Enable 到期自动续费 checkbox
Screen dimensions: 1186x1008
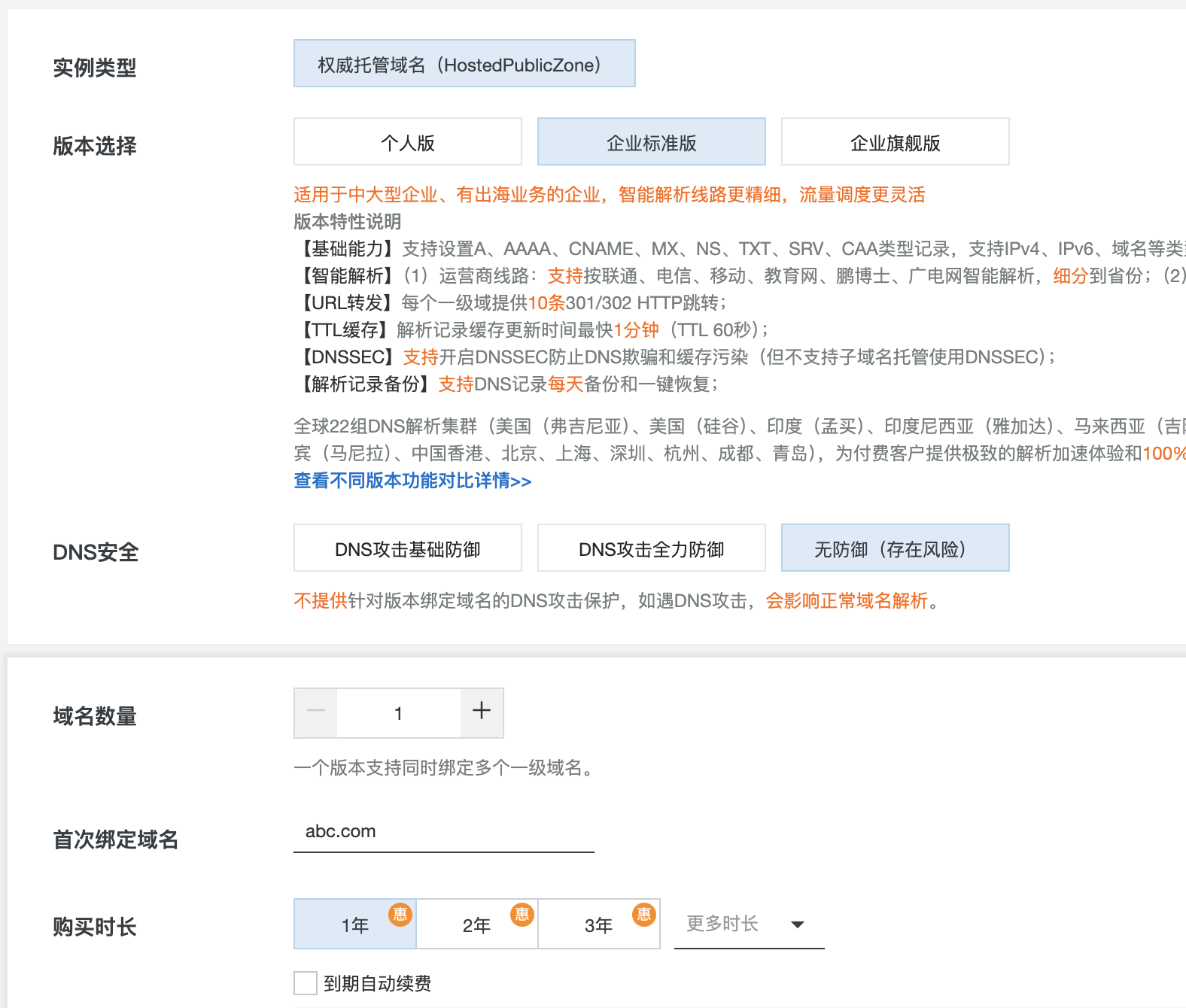click(305, 983)
